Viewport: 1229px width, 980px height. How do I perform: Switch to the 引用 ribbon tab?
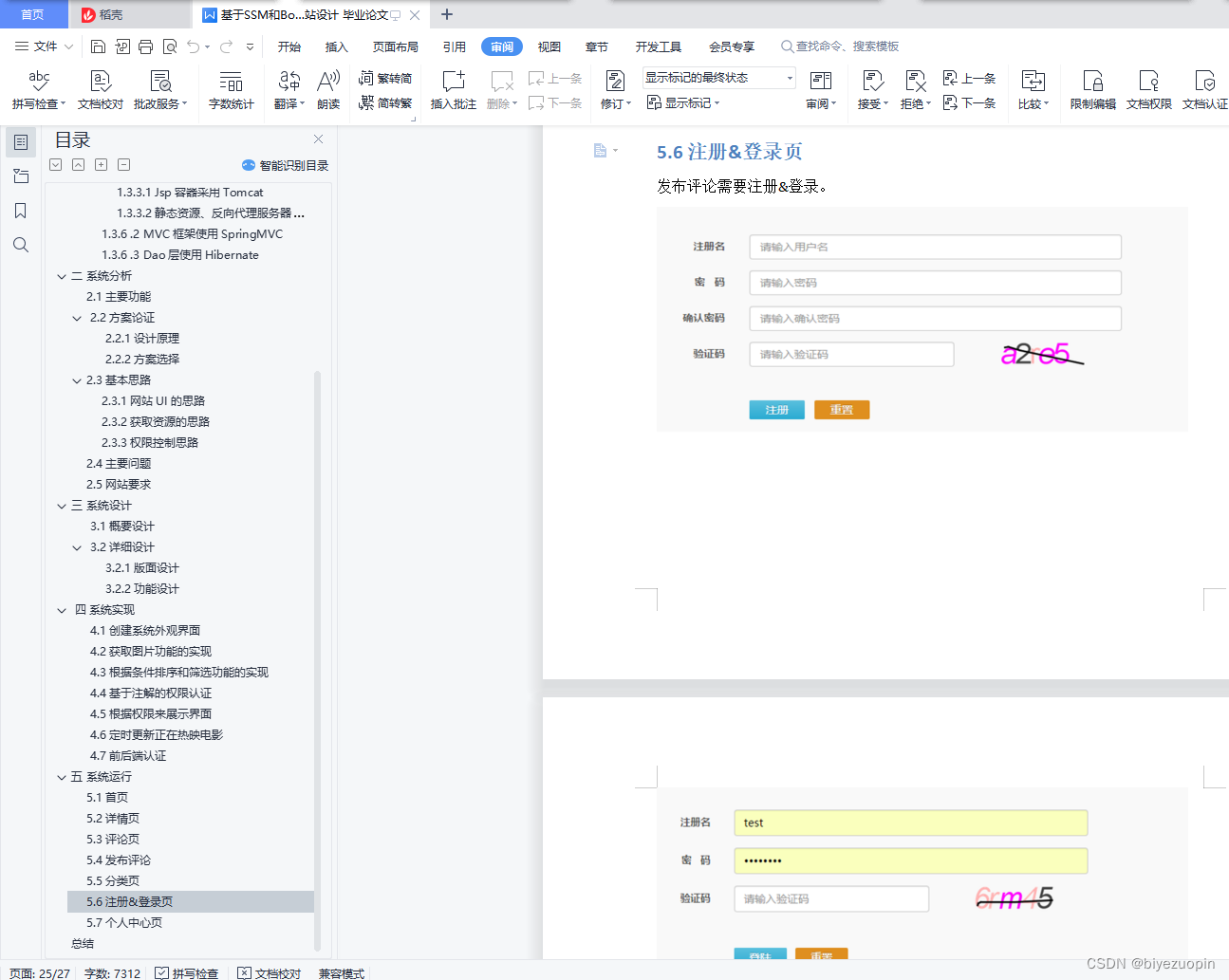[x=455, y=46]
